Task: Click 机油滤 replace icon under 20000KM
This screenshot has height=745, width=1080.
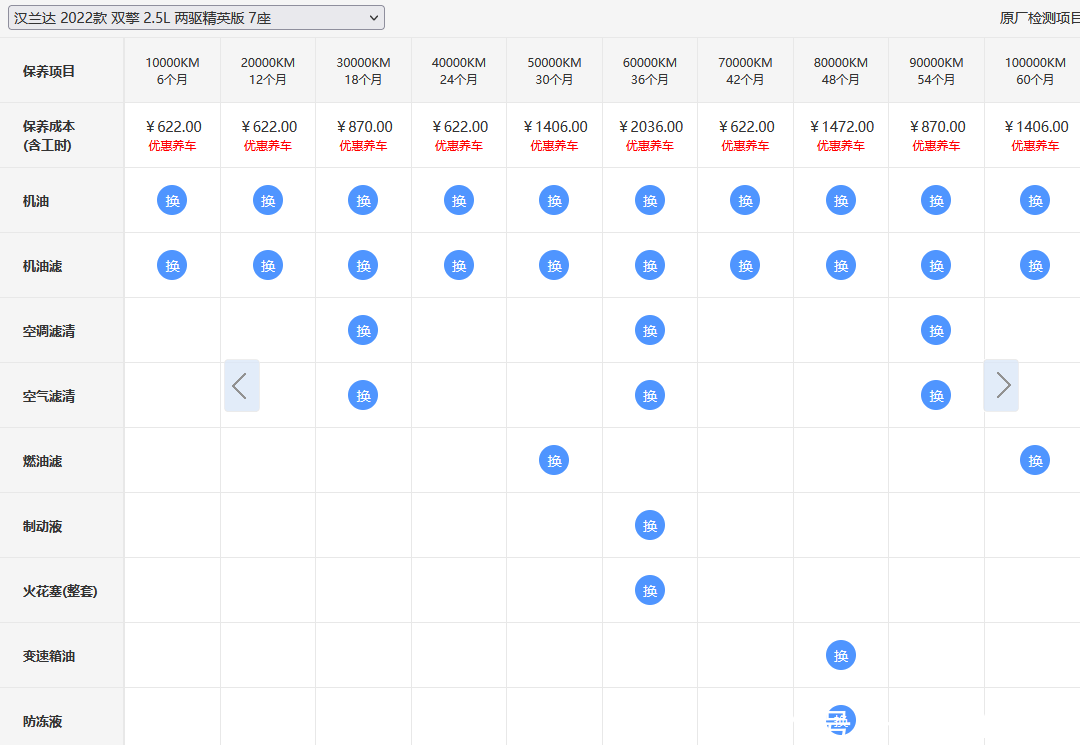Action: click(x=268, y=265)
